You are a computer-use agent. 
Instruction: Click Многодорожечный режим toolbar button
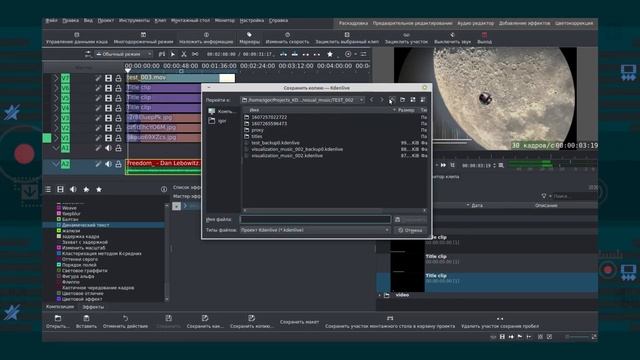coord(143,38)
